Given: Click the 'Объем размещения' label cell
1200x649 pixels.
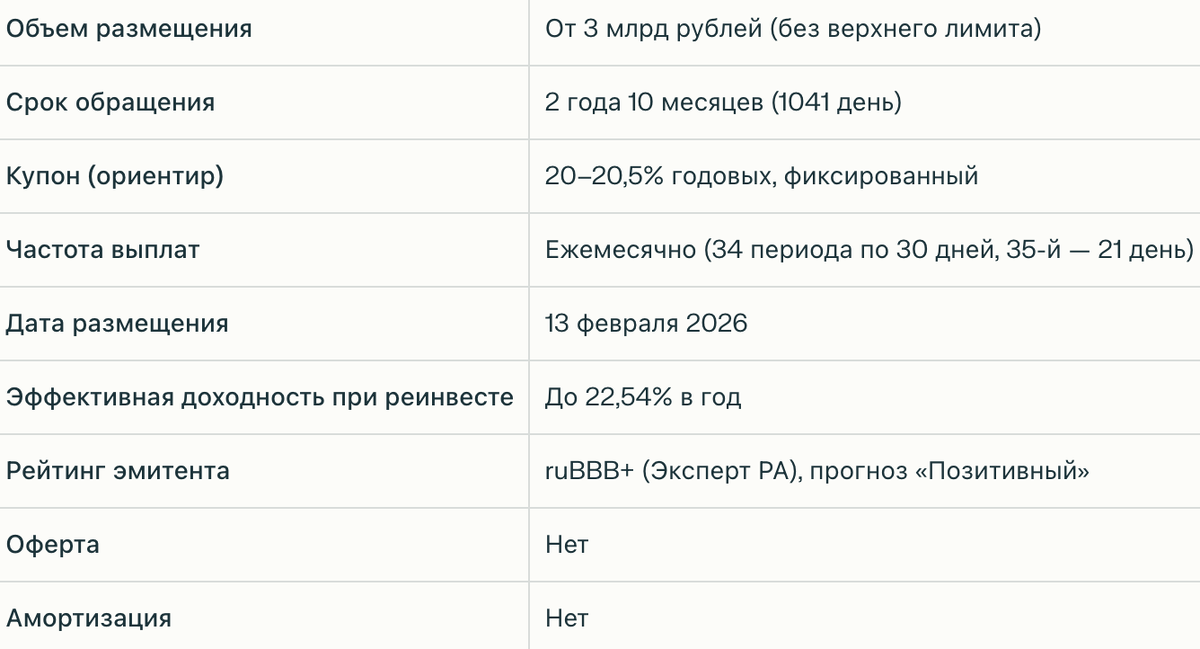Looking at the screenshot, I should [x=129, y=29].
